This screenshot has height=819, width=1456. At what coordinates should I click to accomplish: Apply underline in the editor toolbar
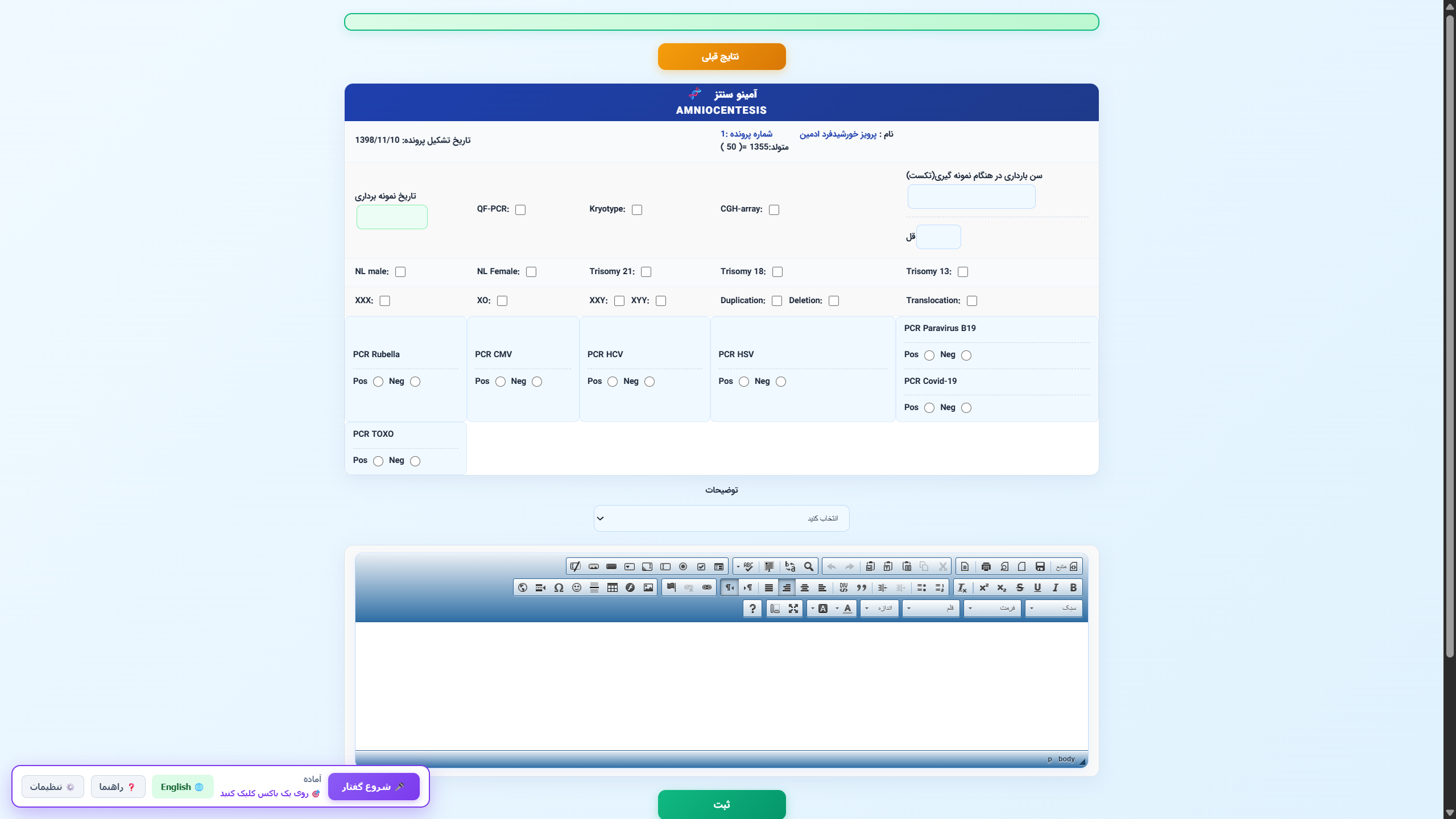1037,588
